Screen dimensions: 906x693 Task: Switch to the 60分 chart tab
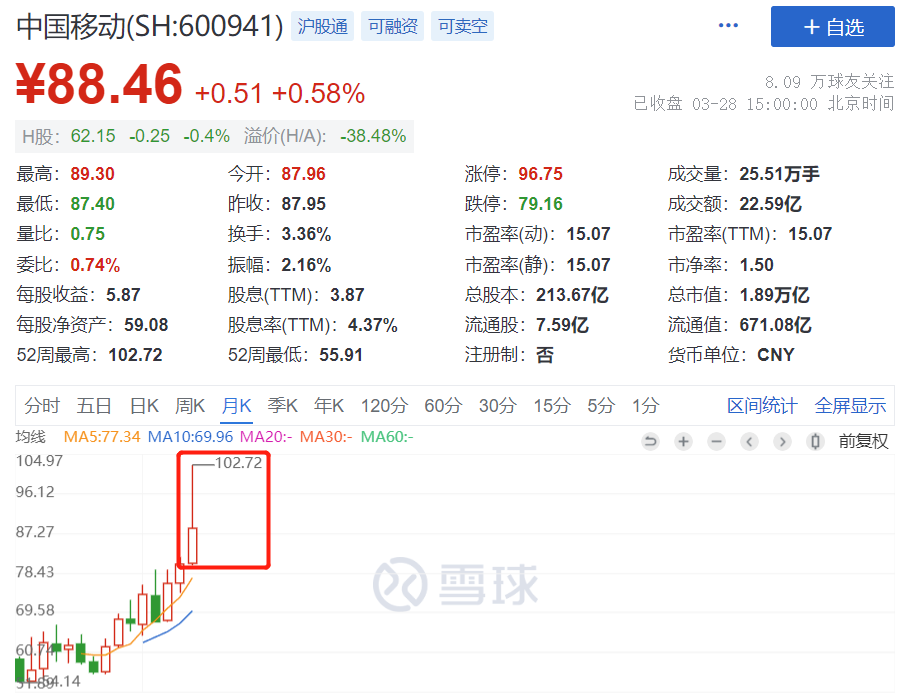click(x=443, y=406)
